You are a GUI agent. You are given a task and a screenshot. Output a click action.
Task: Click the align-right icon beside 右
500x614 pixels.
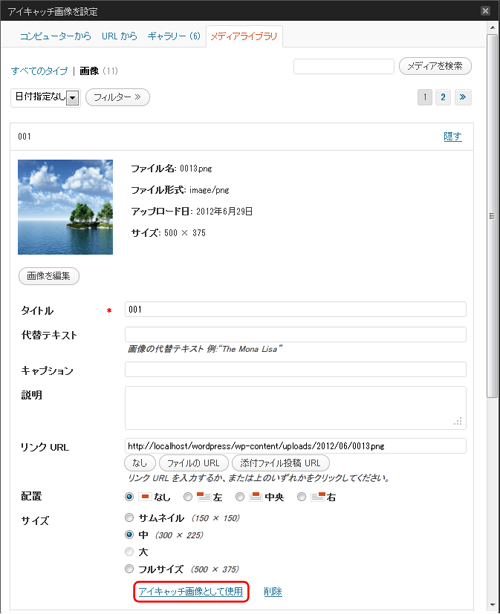point(318,497)
